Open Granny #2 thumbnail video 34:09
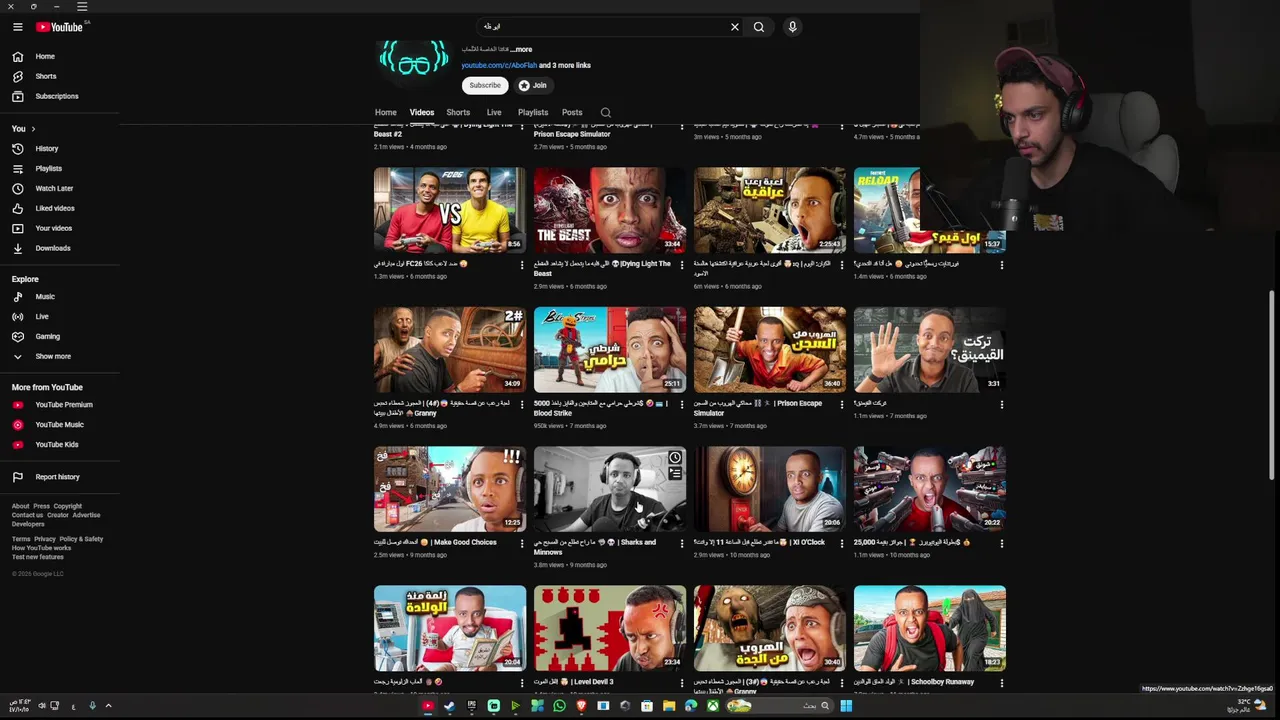Viewport: 1280px width, 720px height. [450, 350]
